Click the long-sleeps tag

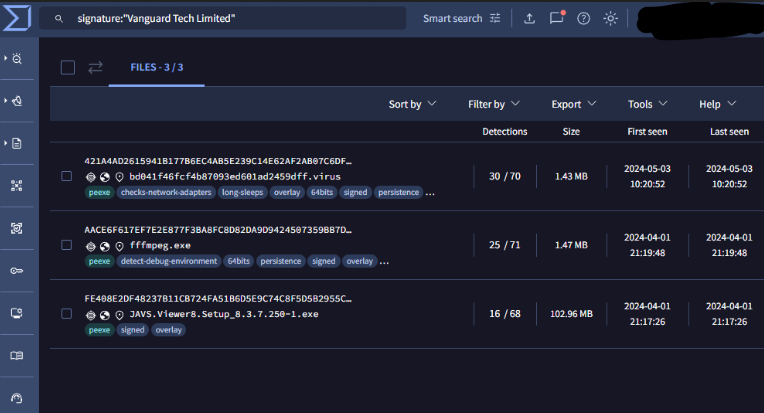(243, 192)
